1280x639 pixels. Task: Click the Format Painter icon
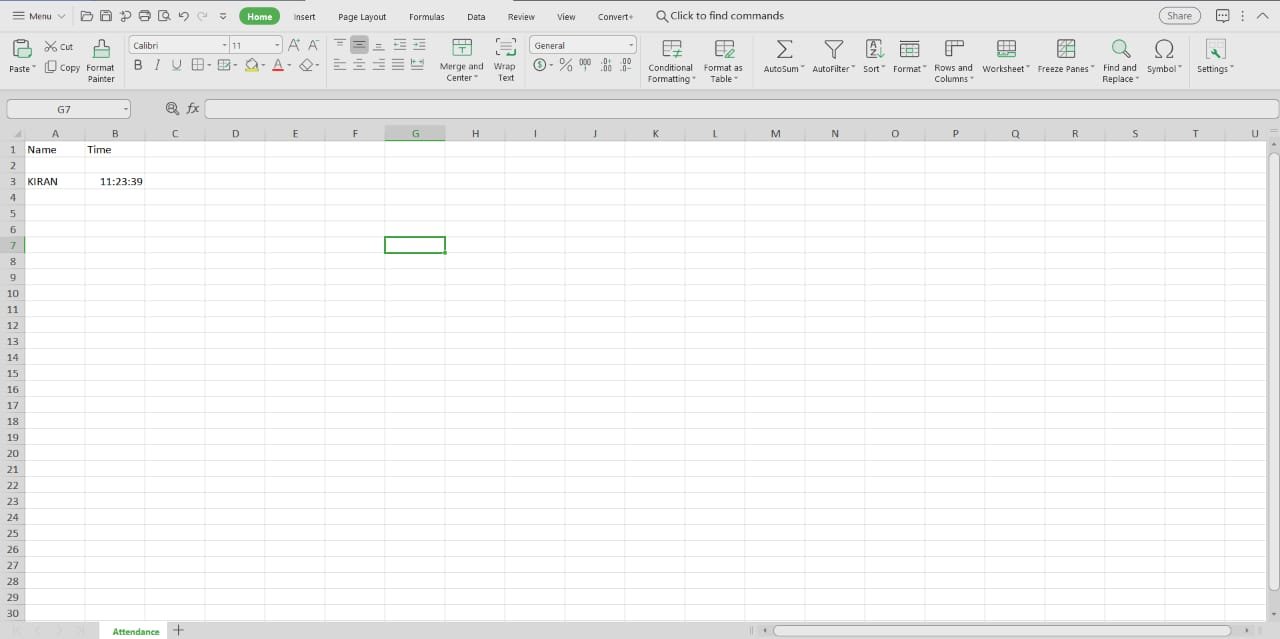tap(101, 50)
